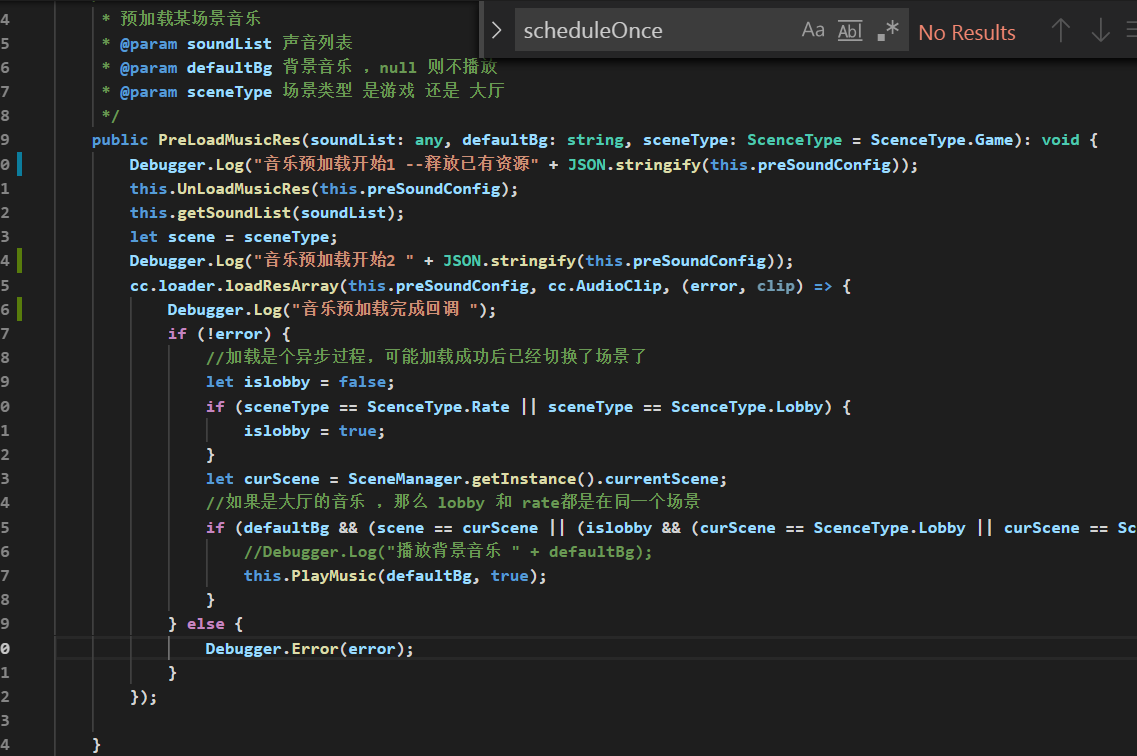Click "SceneManager" in curScene declaration

(405, 479)
